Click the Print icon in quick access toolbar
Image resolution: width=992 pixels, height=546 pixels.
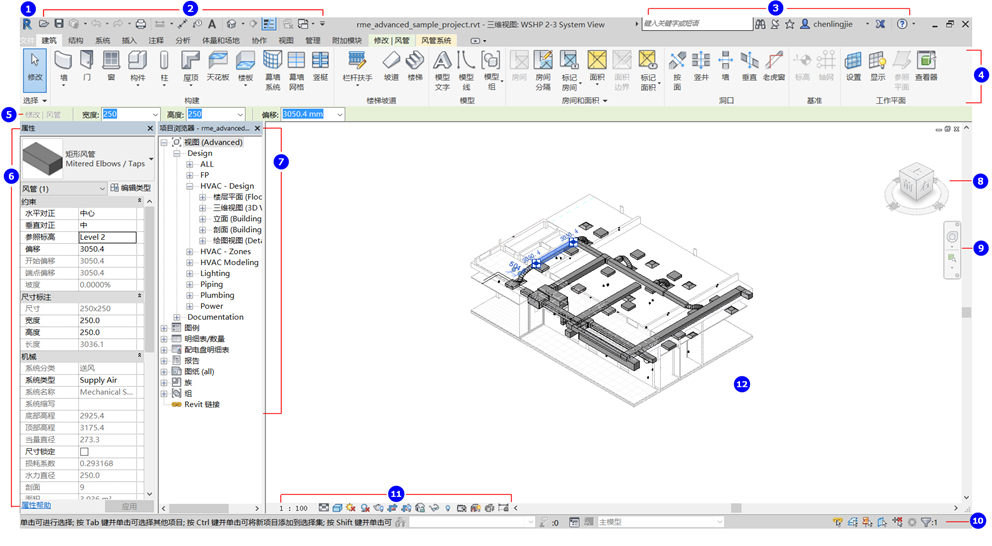(x=140, y=24)
